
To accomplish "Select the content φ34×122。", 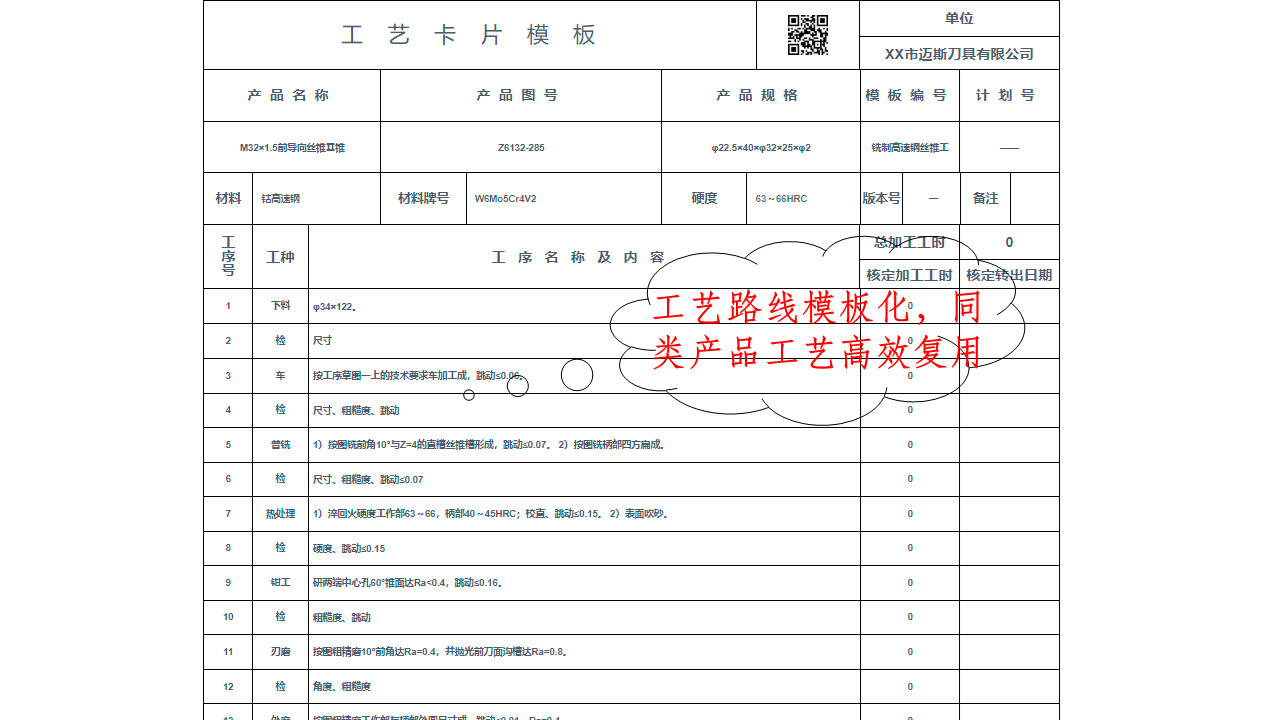I will click(x=335, y=307).
